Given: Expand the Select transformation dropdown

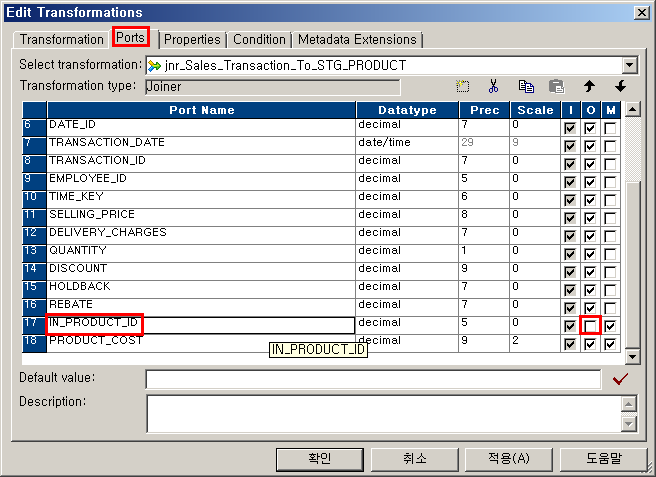Looking at the screenshot, I should [x=629, y=65].
